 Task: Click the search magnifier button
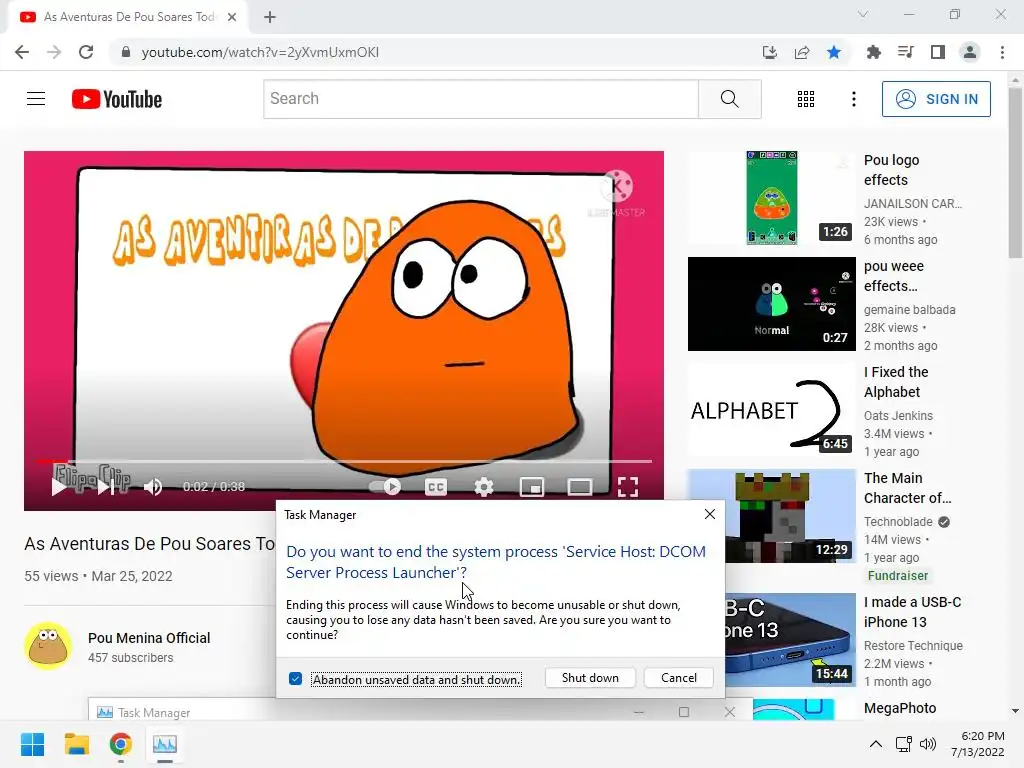coord(729,99)
